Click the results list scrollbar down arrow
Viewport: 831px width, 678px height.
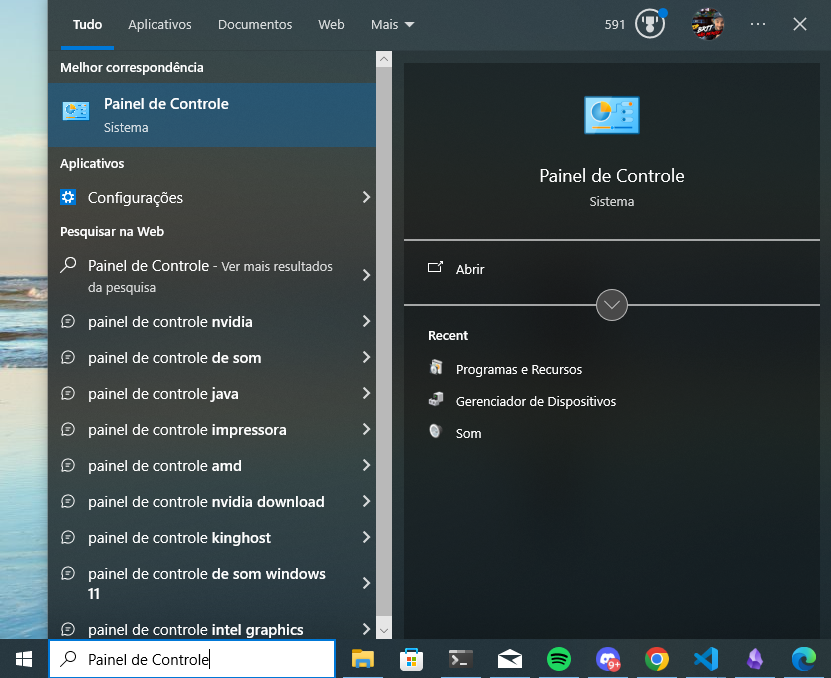click(383, 630)
